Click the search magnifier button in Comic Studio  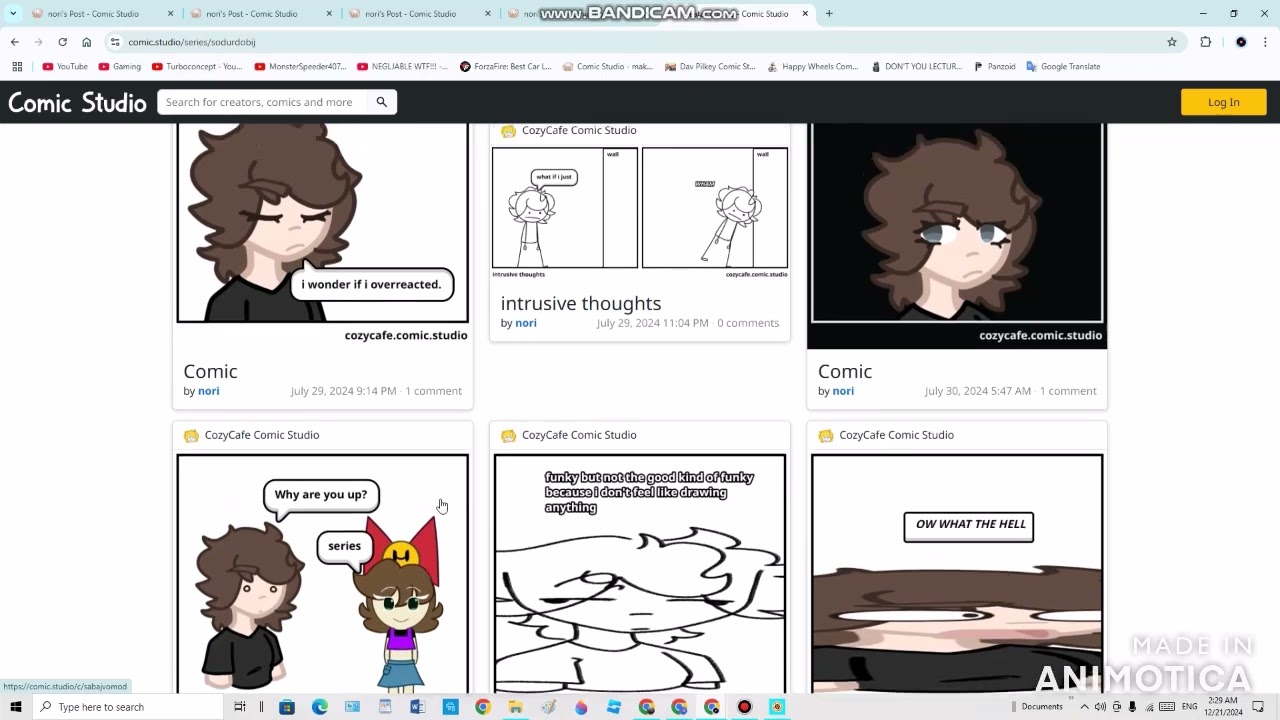coord(381,102)
